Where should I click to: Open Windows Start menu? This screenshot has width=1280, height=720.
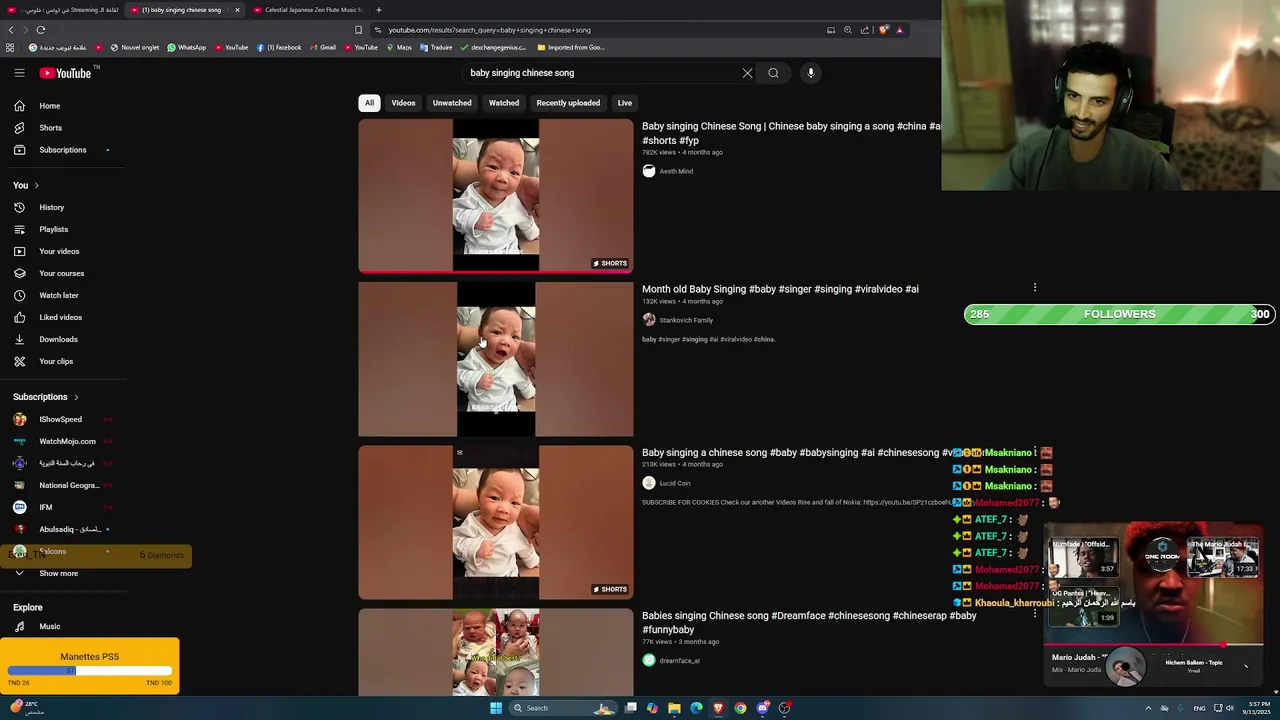(495, 708)
